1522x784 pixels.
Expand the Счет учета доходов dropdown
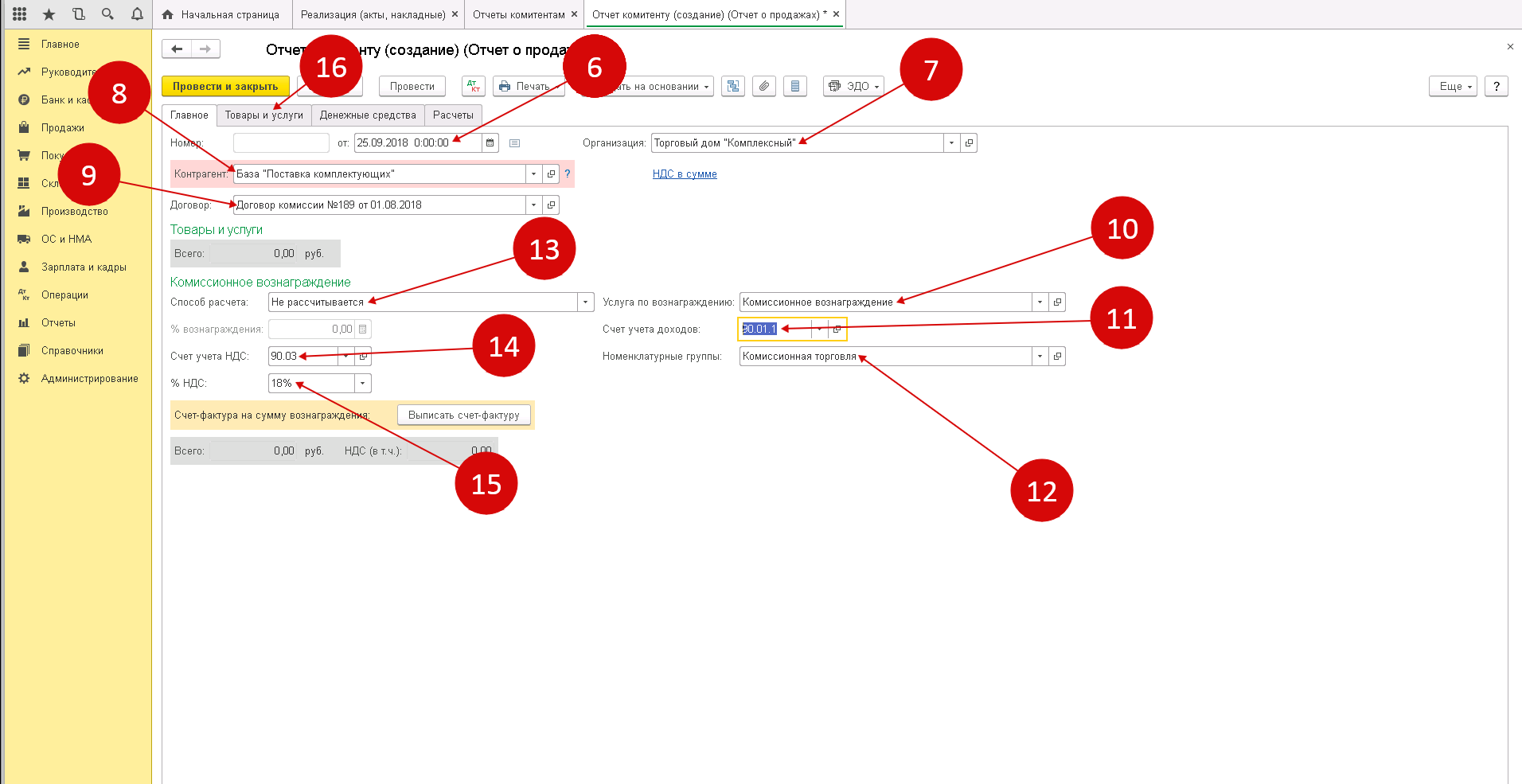coord(819,330)
